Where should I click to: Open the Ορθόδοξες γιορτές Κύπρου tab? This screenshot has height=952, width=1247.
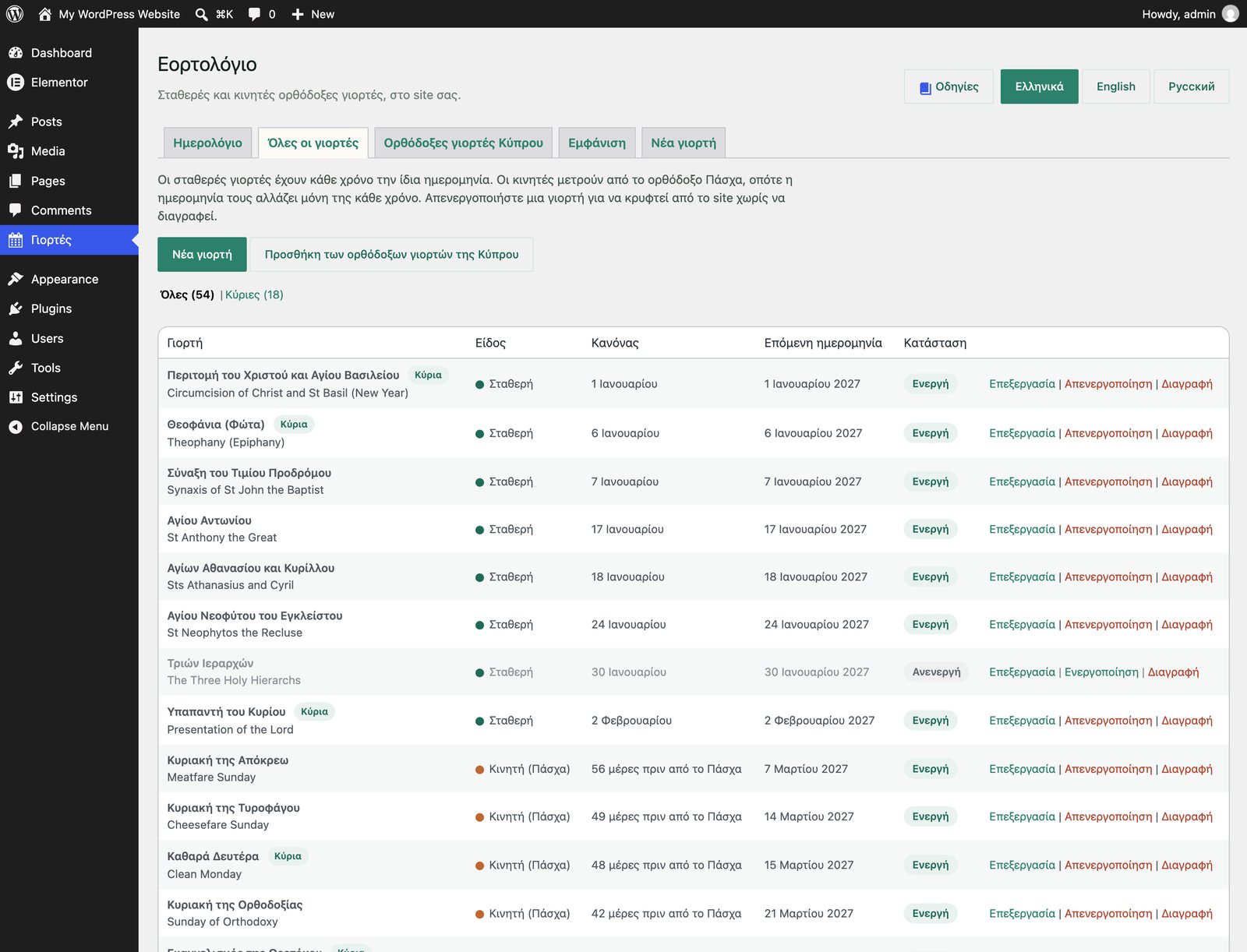(464, 143)
